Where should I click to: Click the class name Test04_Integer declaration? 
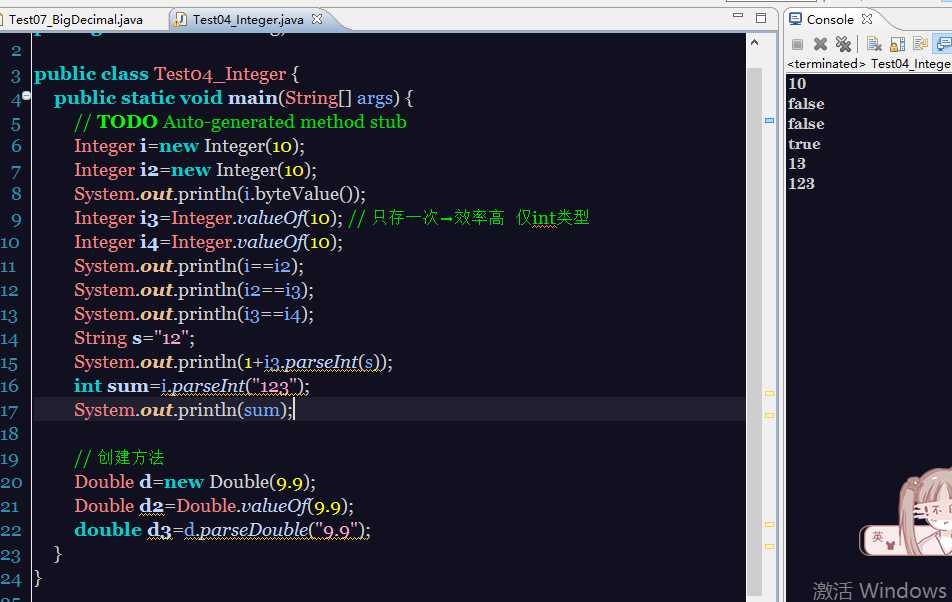click(x=220, y=74)
